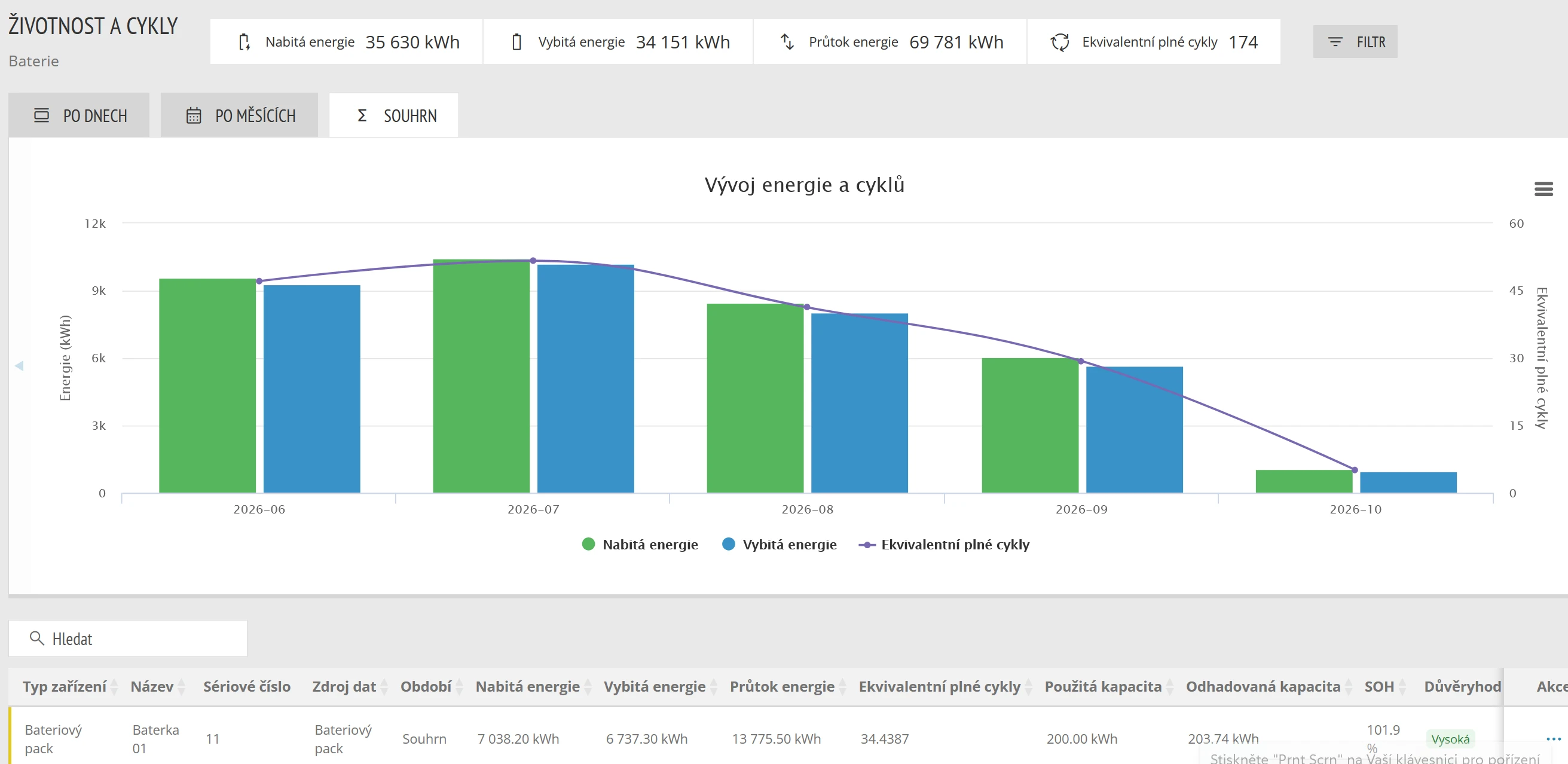Open the FILTR button

pyautogui.click(x=1355, y=41)
